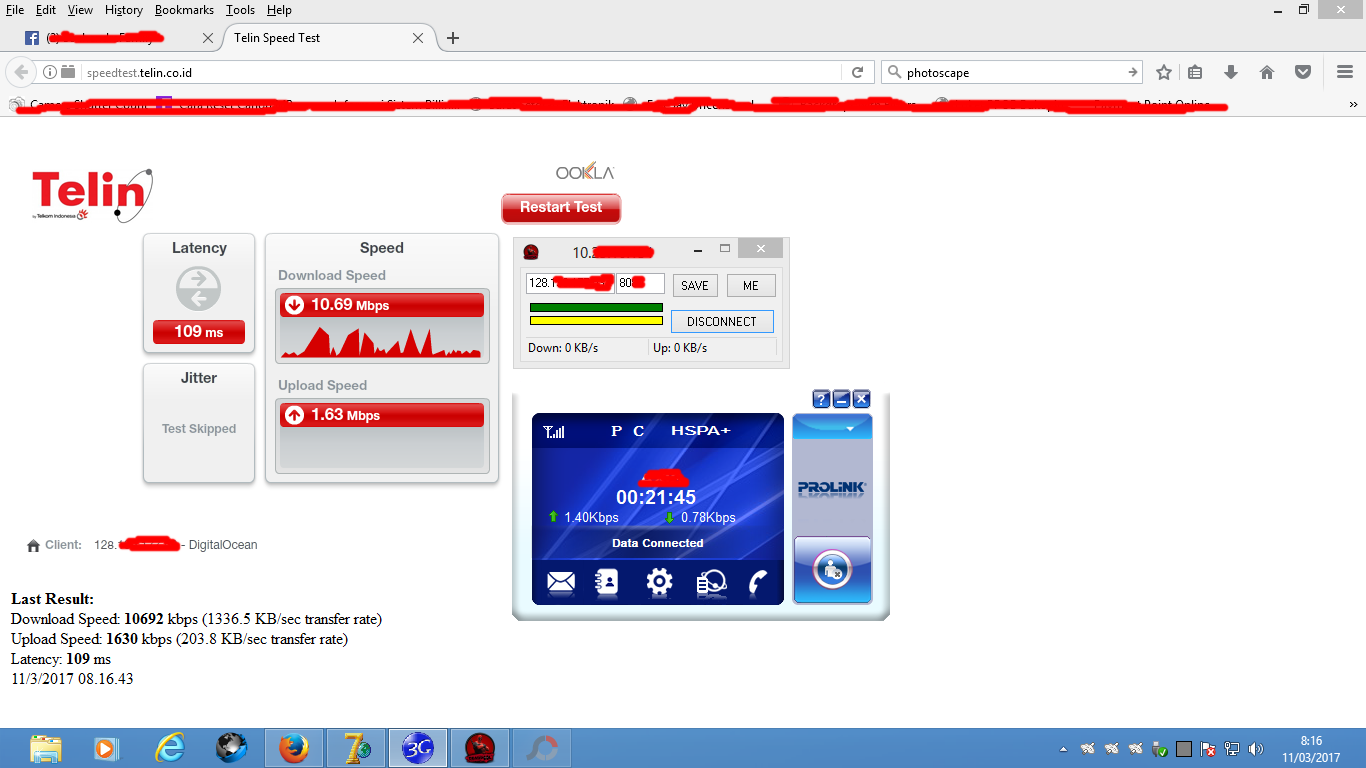Open the Pocket icon in toolbar
The image size is (1366, 768).
[1303, 72]
